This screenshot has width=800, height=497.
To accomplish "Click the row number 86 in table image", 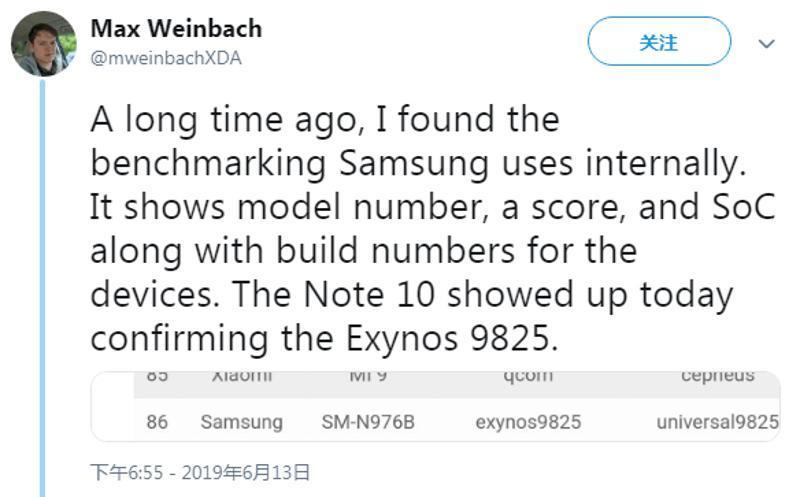I will pyautogui.click(x=157, y=422).
